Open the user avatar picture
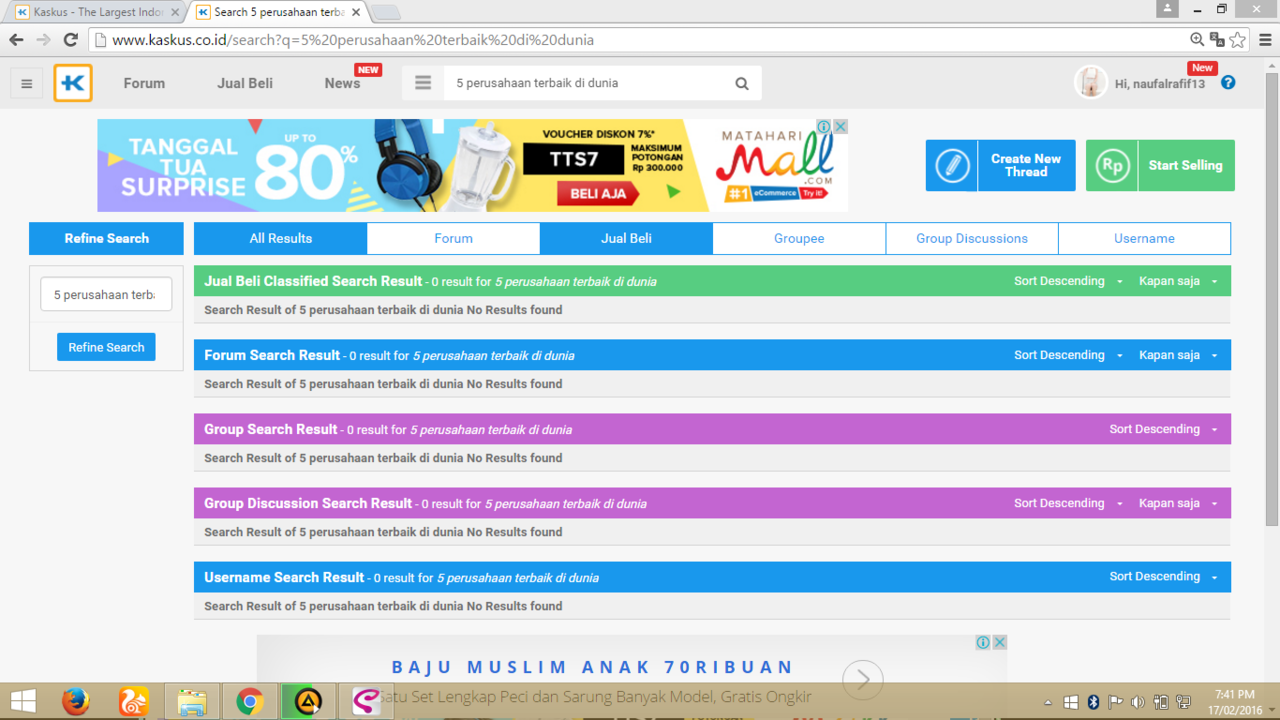This screenshot has width=1280, height=720. pyautogui.click(x=1090, y=83)
